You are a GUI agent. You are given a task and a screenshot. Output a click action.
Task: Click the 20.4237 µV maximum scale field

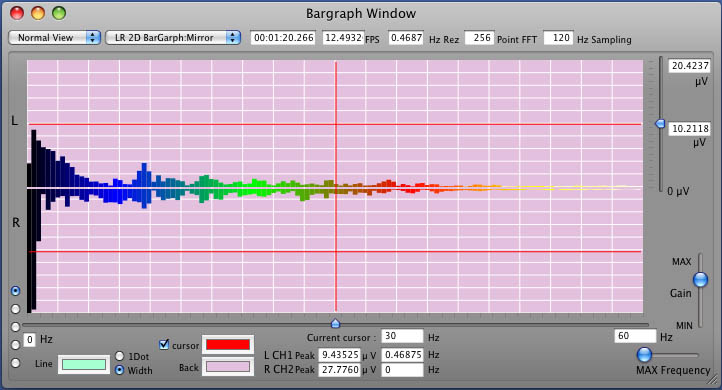[689, 65]
